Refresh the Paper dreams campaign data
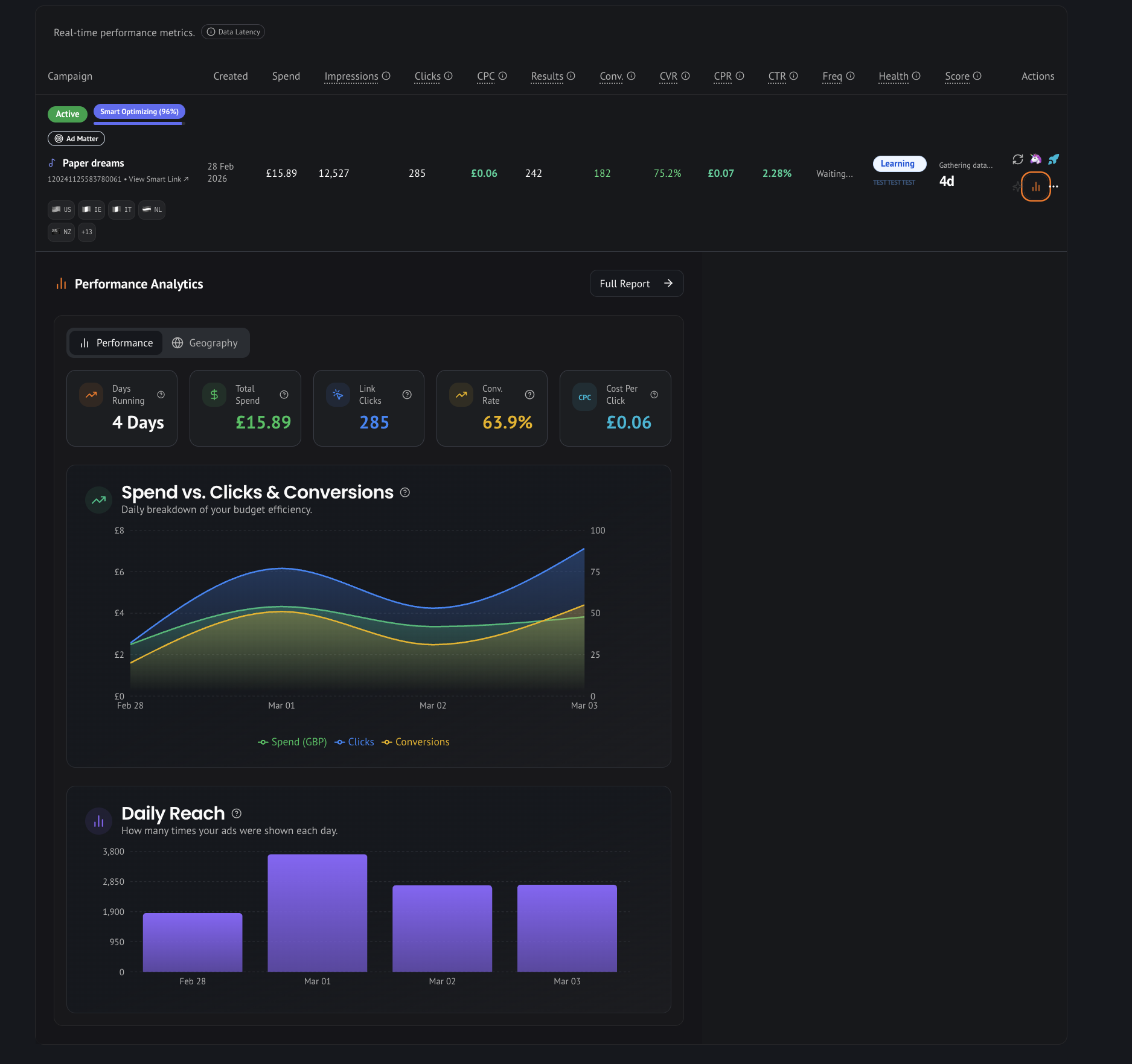This screenshot has height=1064, width=1132. click(x=1018, y=159)
